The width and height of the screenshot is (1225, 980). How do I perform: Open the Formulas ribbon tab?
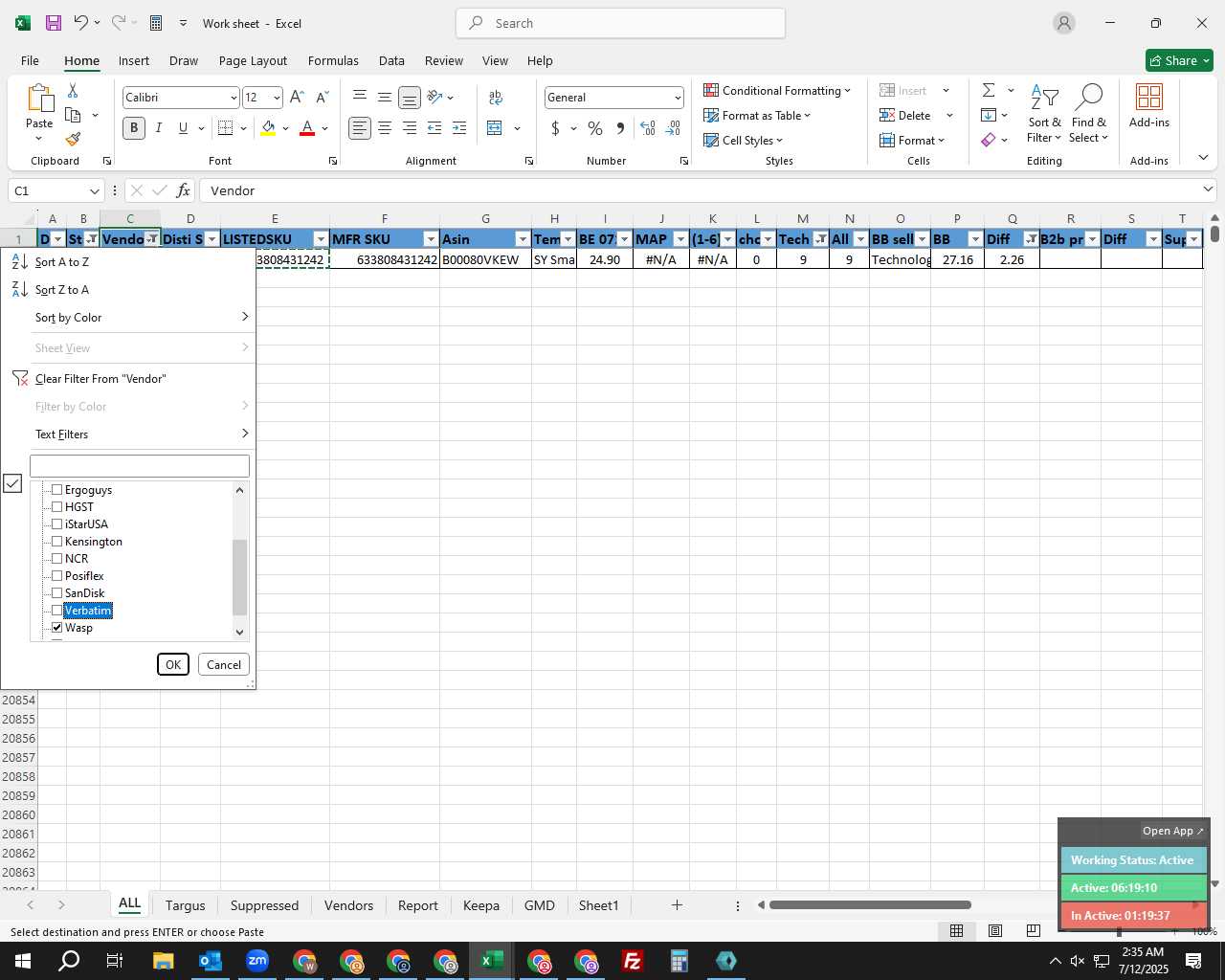tap(333, 60)
